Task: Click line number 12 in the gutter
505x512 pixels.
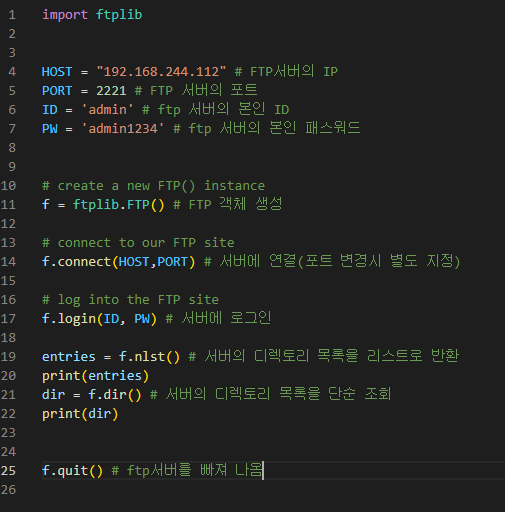Action: pyautogui.click(x=8, y=224)
